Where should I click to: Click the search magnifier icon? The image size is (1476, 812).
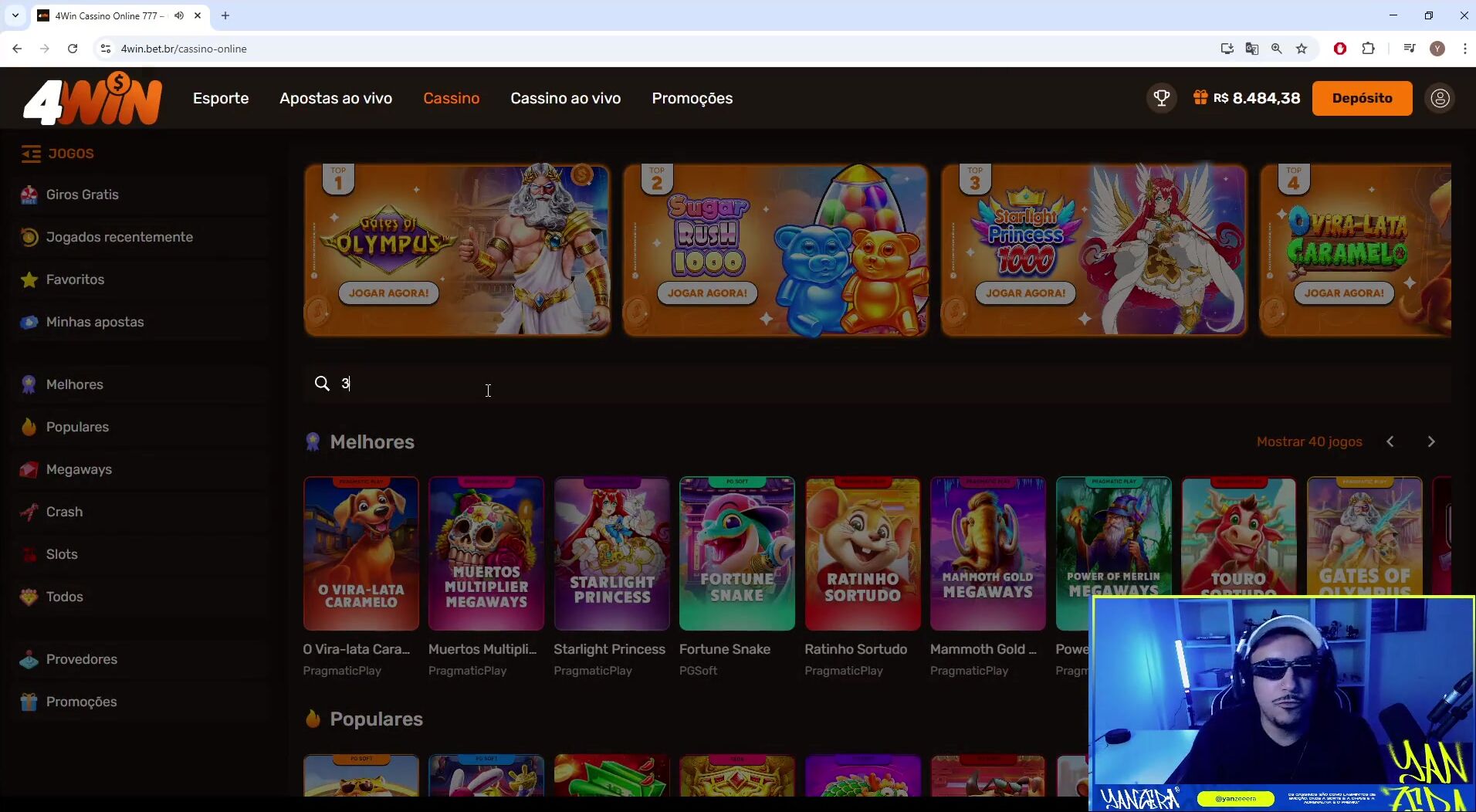(322, 384)
